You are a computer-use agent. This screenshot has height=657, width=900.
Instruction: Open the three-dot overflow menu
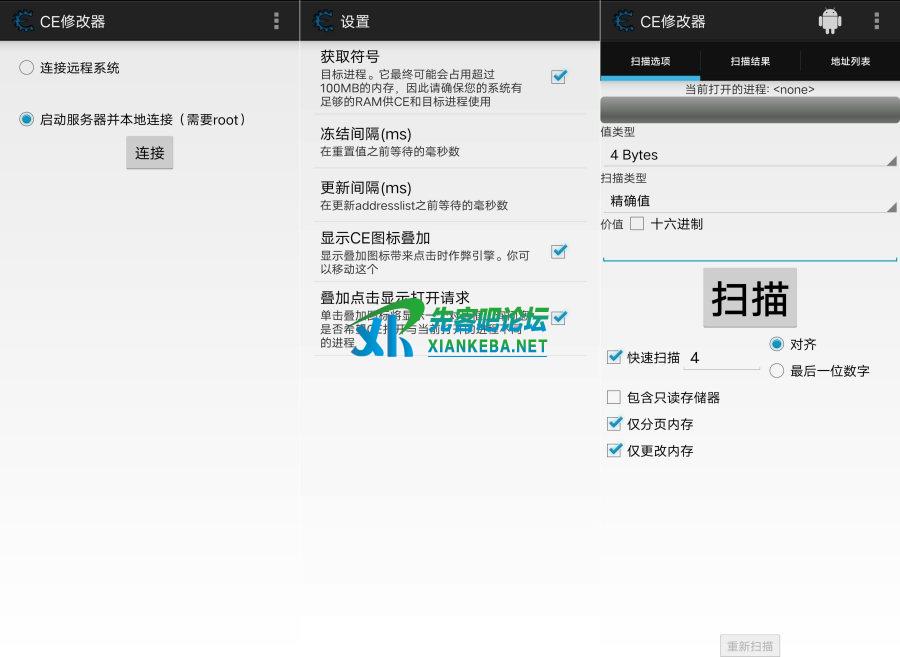click(277, 20)
